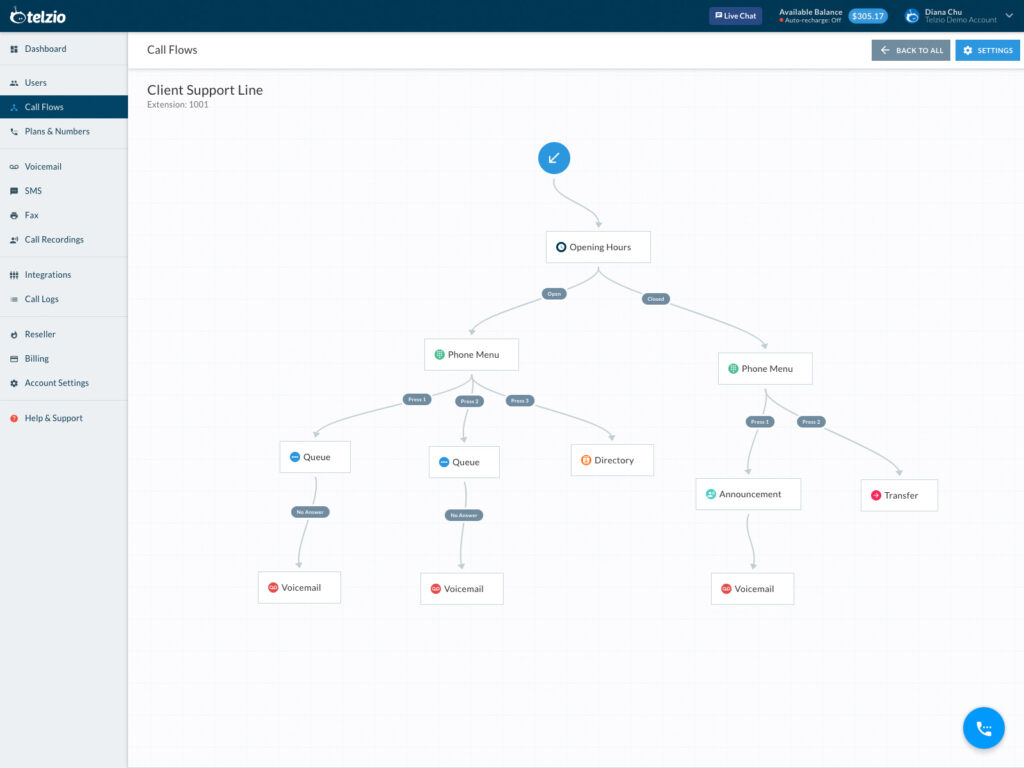Select the Voicemail node under Press 2 Queue
This screenshot has width=1024, height=768.
click(x=462, y=589)
